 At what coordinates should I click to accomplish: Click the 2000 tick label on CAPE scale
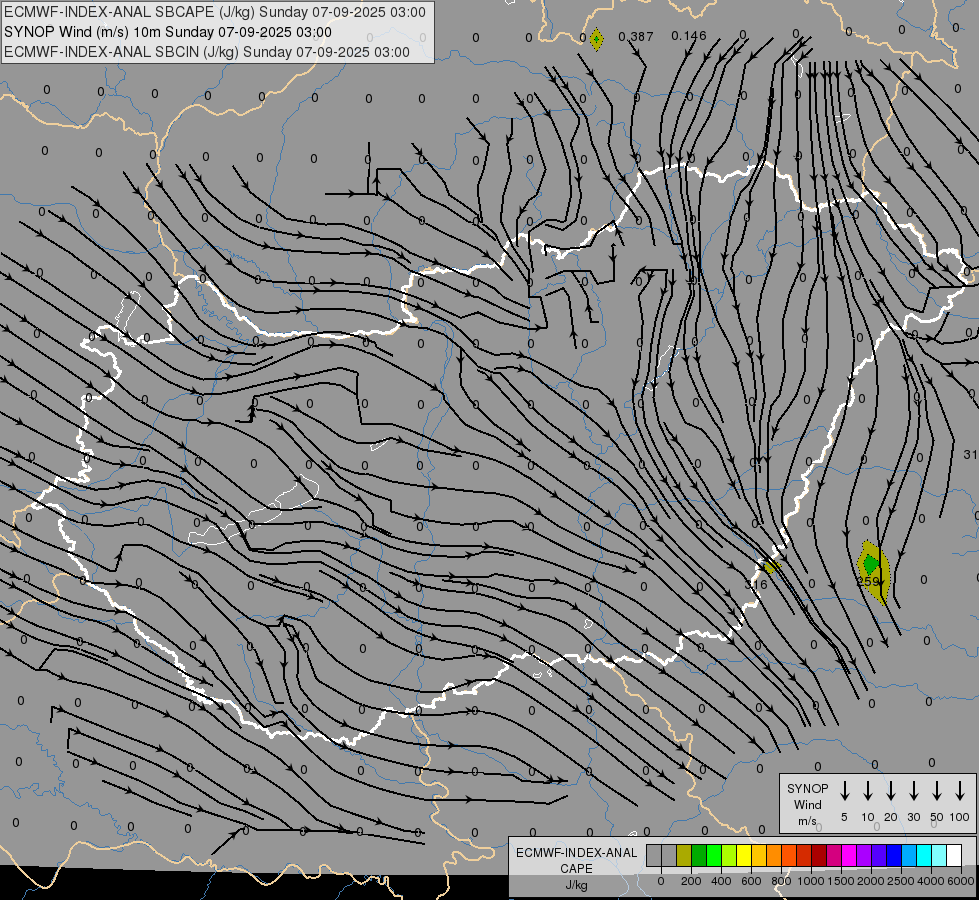[x=871, y=881]
